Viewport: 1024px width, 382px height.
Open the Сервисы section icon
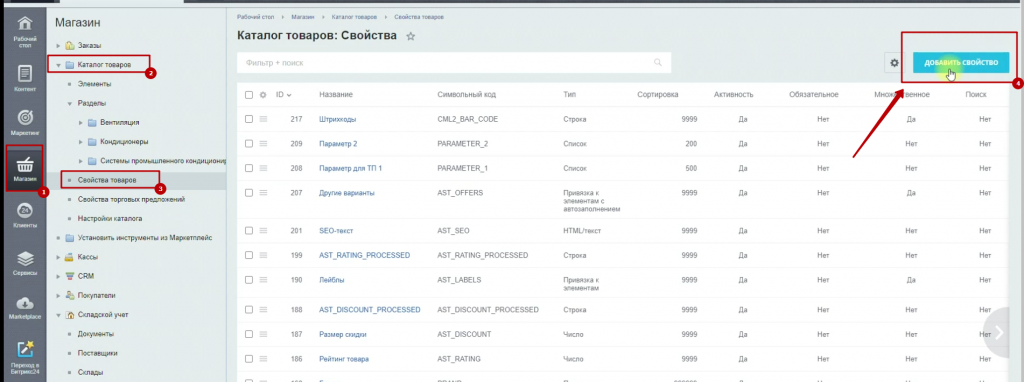pyautogui.click(x=25, y=263)
